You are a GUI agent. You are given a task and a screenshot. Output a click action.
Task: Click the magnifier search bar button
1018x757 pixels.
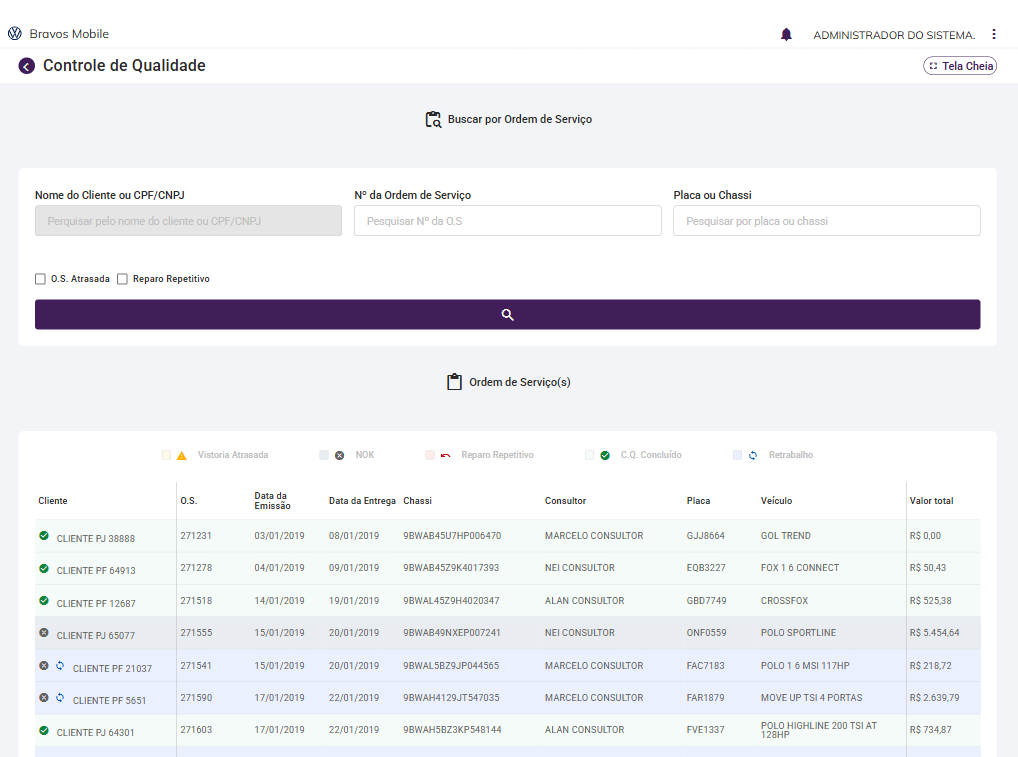point(507,314)
